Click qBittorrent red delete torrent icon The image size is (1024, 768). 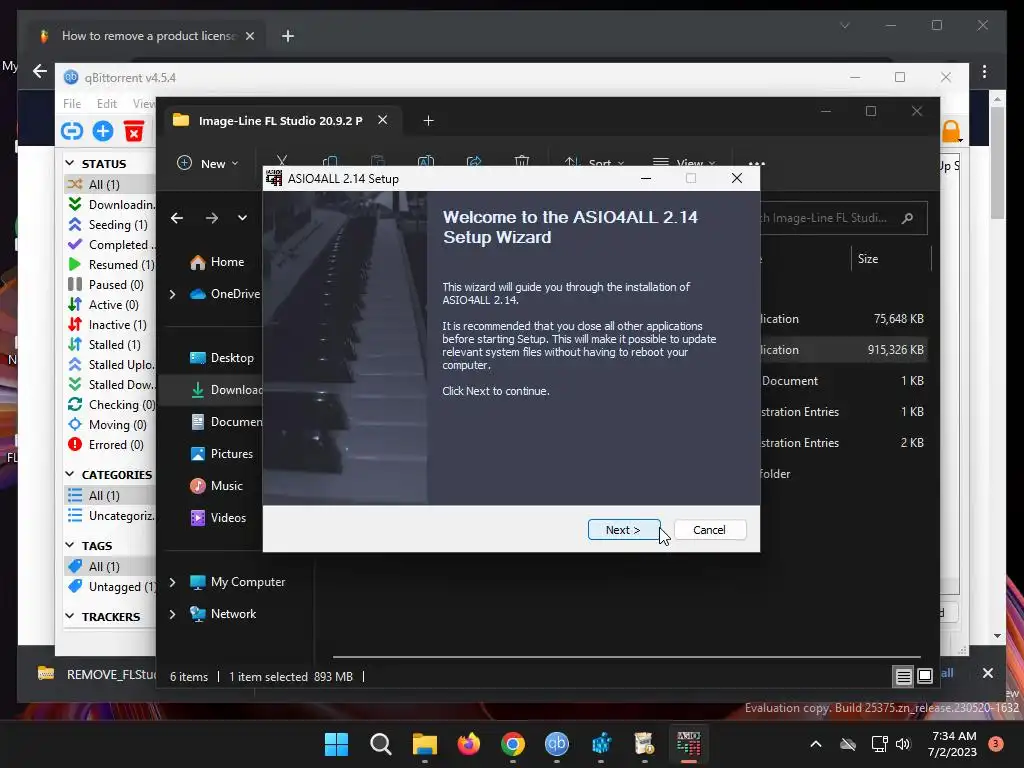point(134,131)
